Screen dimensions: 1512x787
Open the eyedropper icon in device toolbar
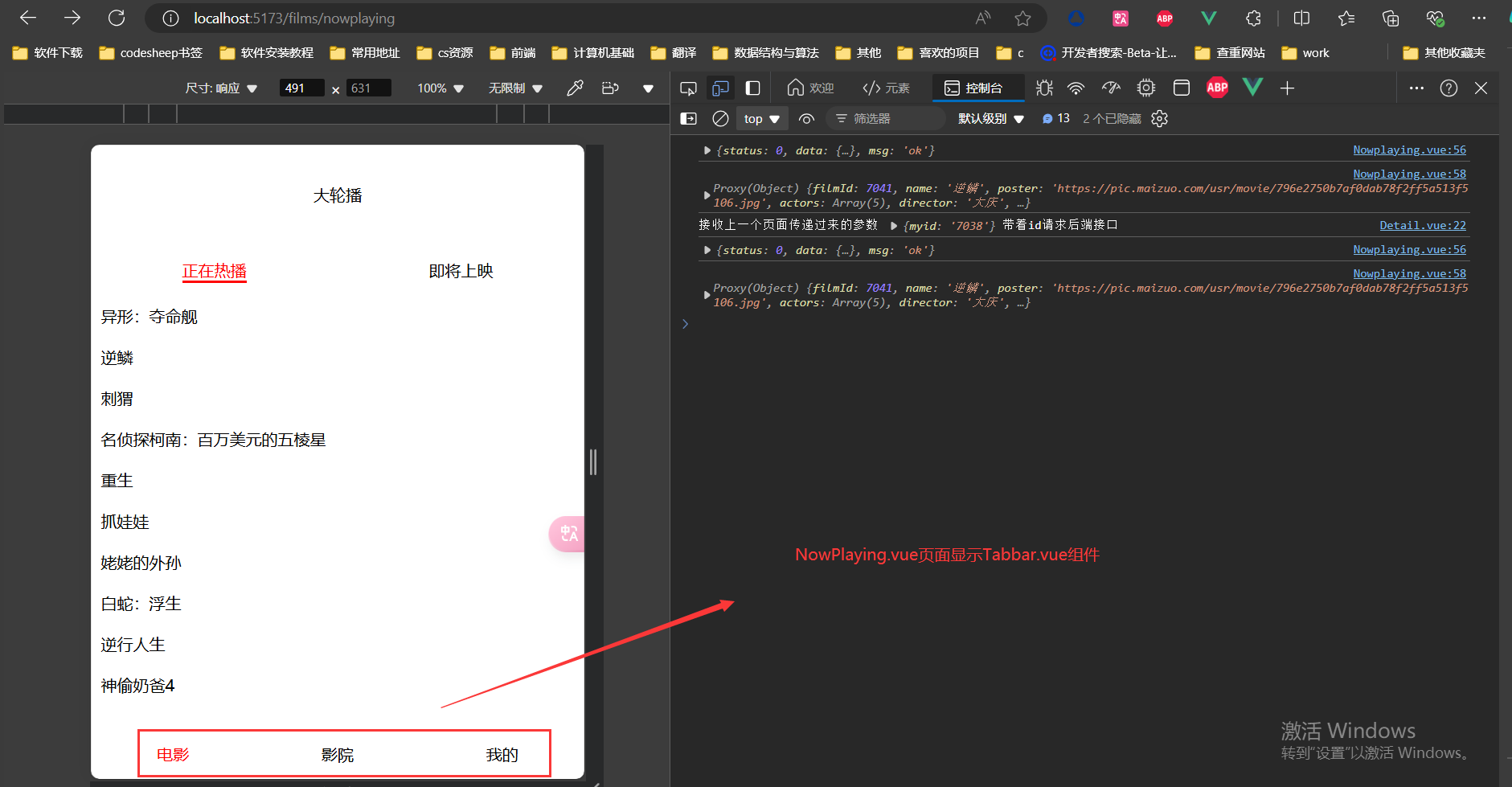tap(575, 88)
